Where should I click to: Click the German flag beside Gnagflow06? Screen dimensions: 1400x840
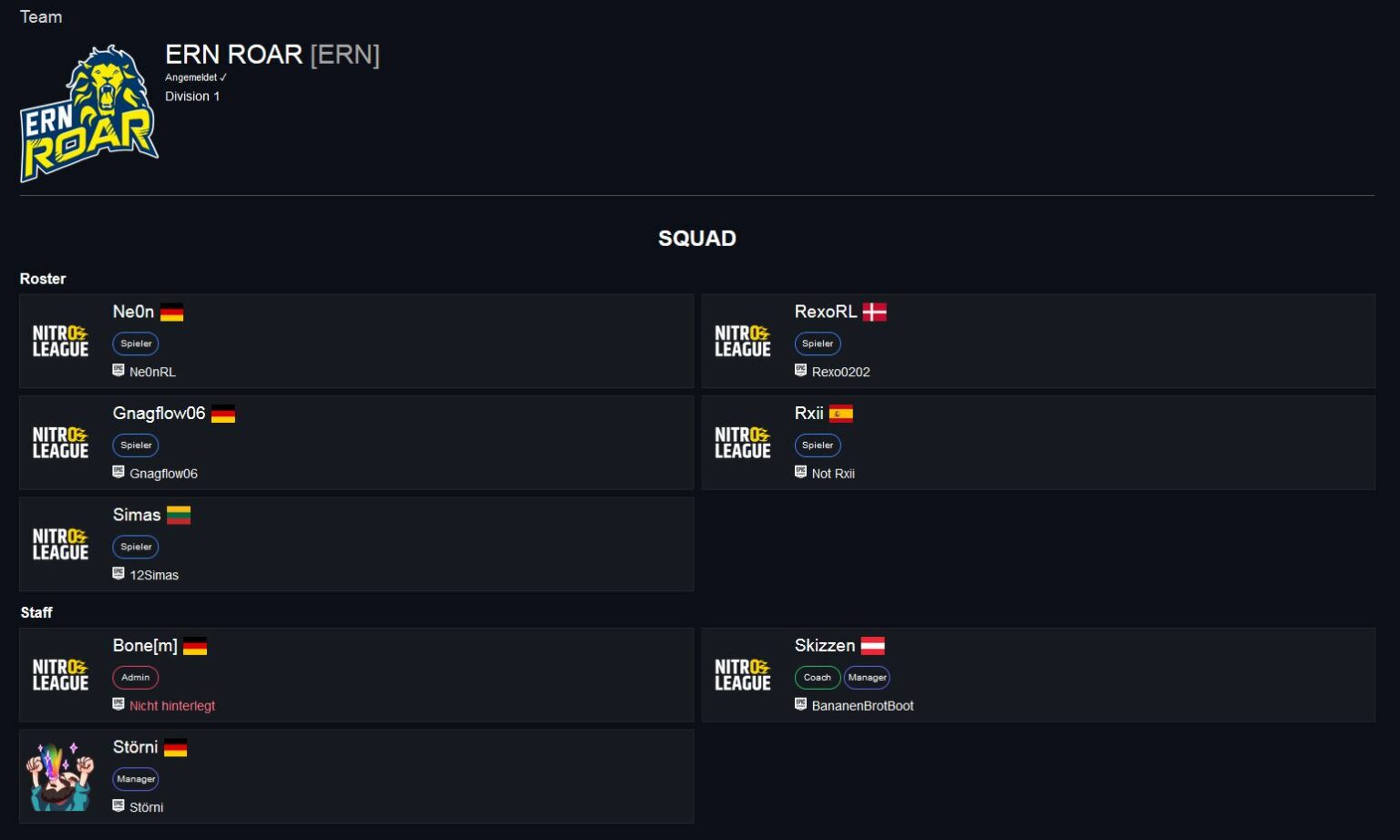tap(223, 414)
